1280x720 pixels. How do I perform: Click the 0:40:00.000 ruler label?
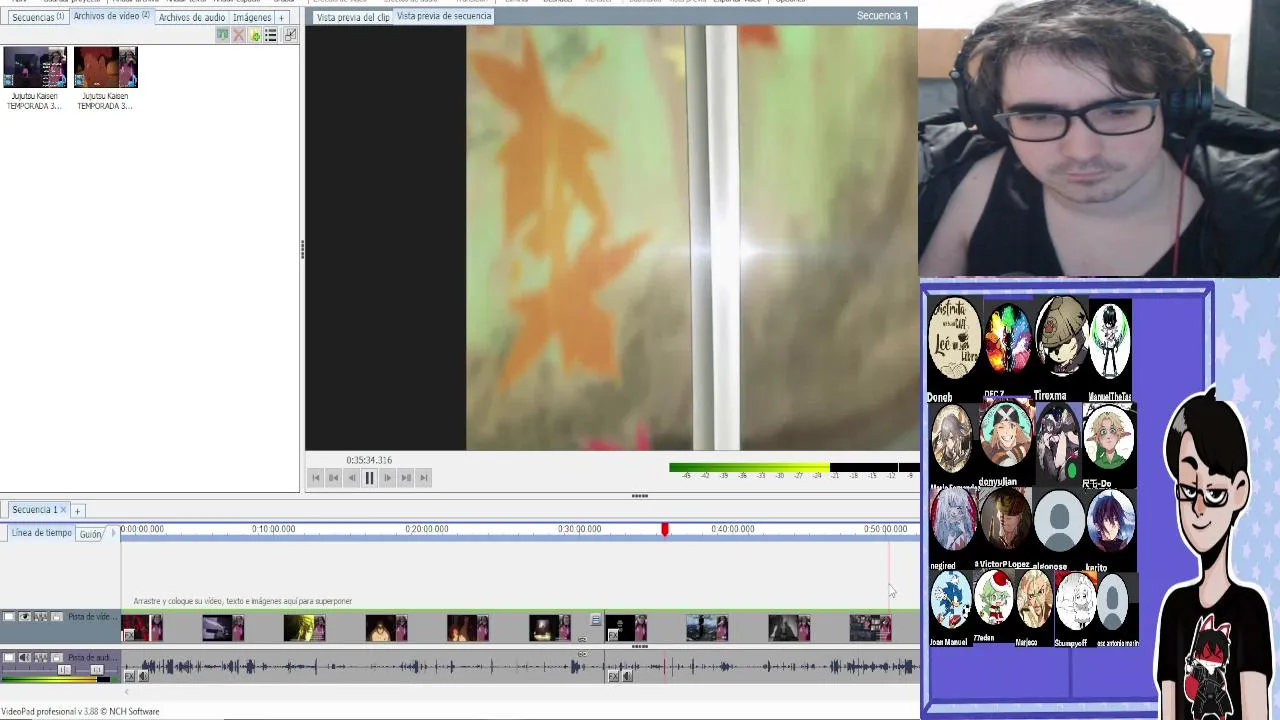coord(733,529)
